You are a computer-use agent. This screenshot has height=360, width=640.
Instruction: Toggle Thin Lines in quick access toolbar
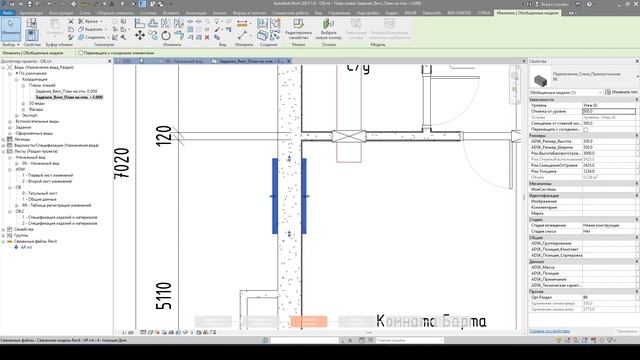(142, 4)
